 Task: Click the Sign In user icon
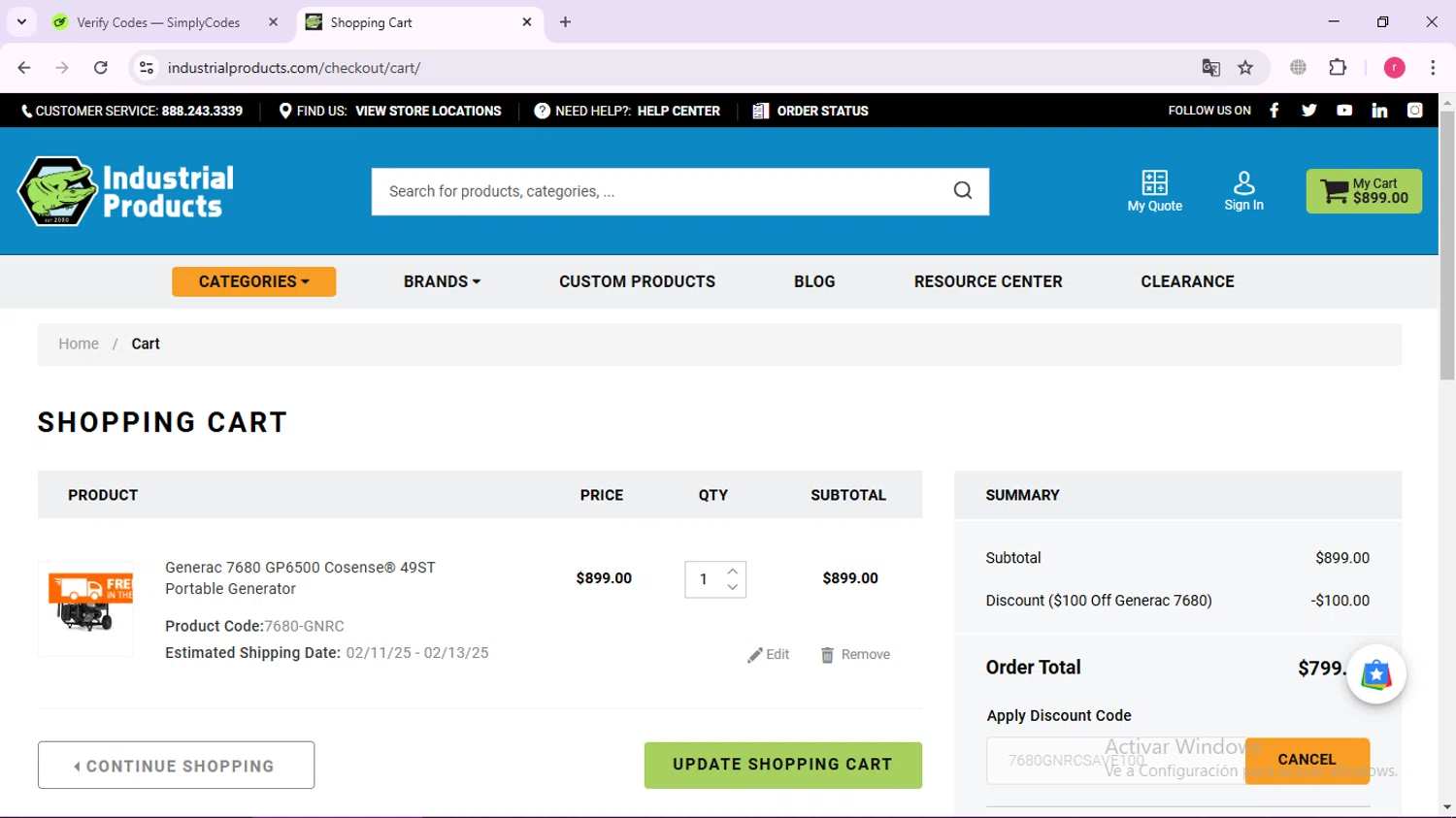pyautogui.click(x=1243, y=191)
